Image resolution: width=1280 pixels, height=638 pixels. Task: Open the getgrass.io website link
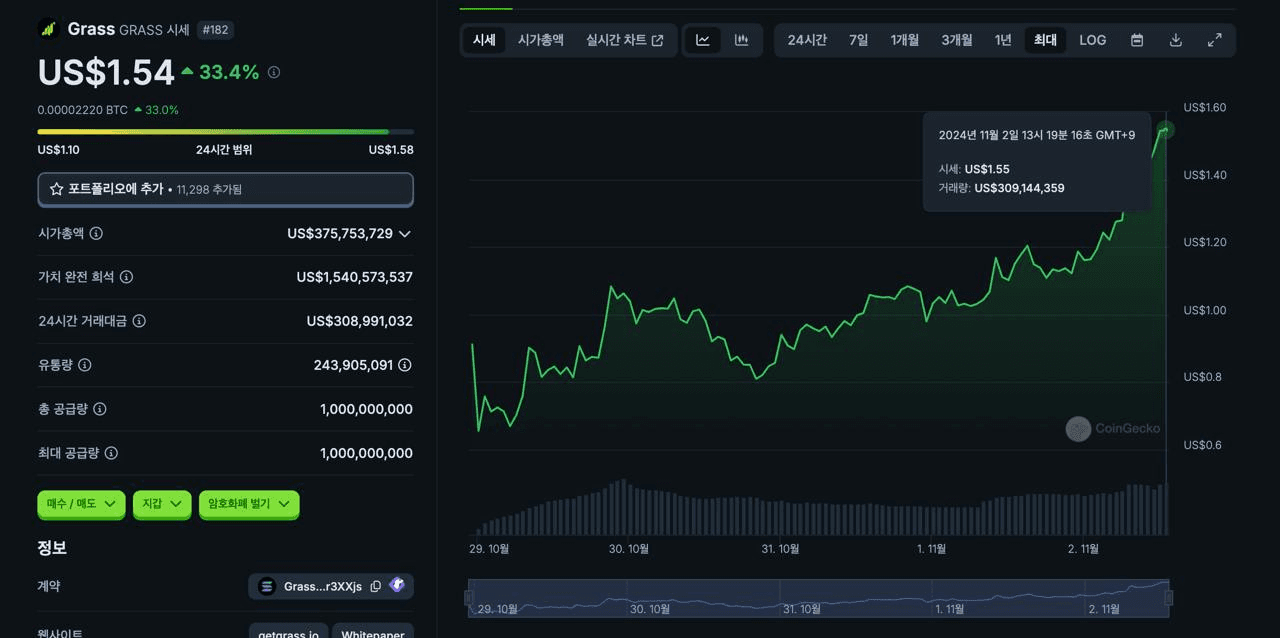[288, 633]
